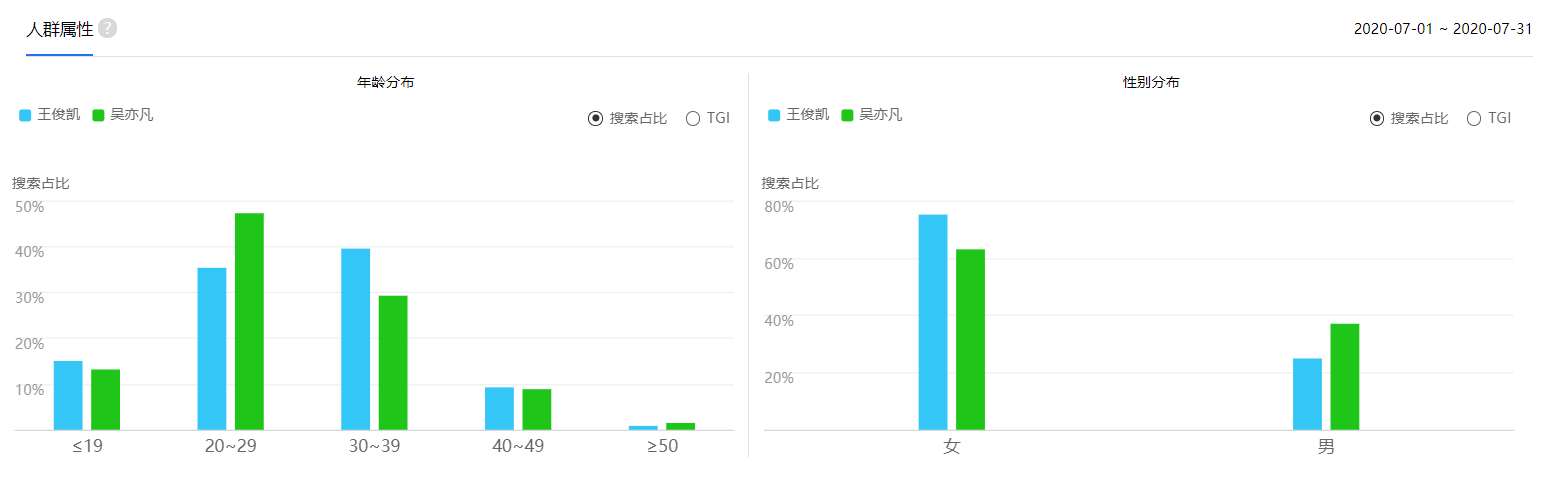This screenshot has width=1560, height=477.
Task: Open the 人群属性 tab
Action: (60, 29)
